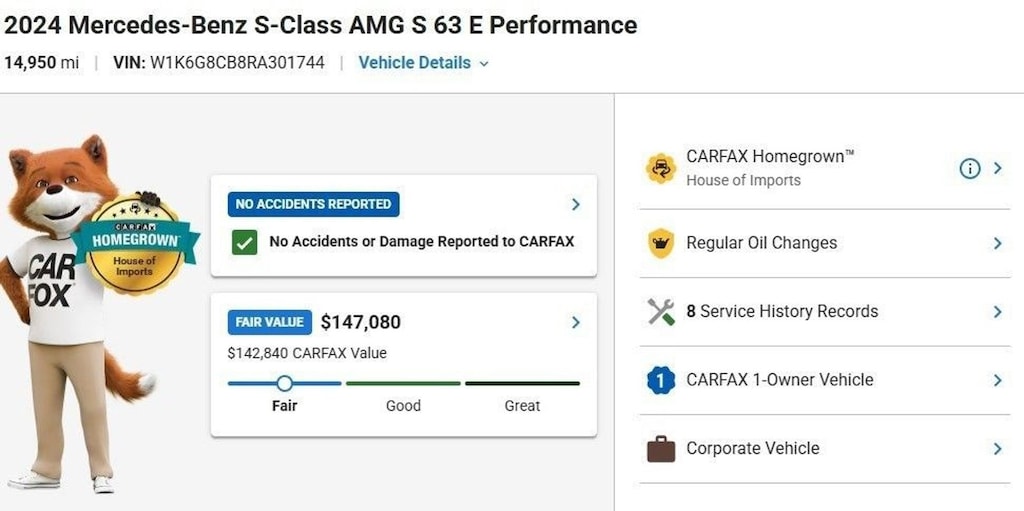Click the CARFAX fox mascot image
This screenshot has height=511, width=1024.
75,314
